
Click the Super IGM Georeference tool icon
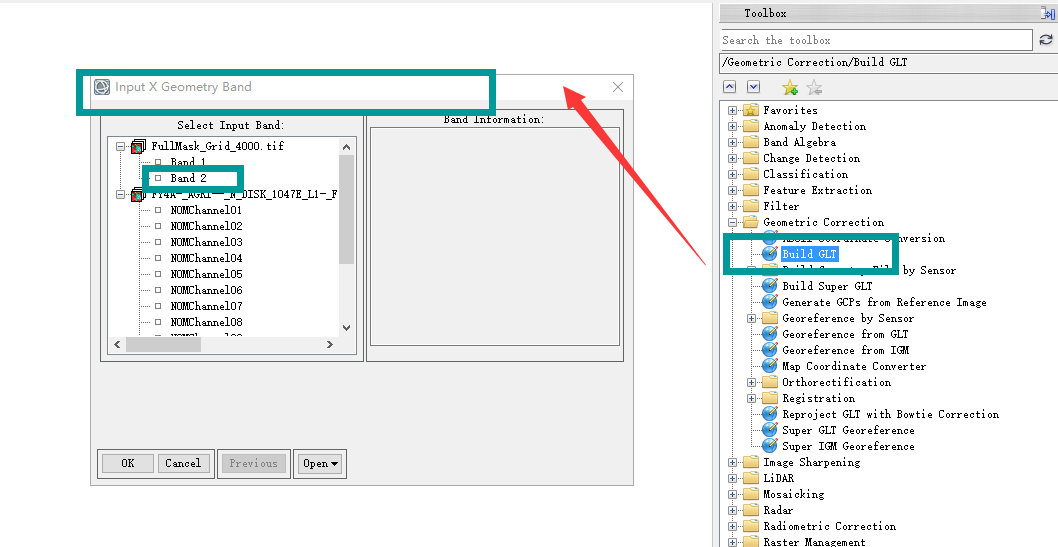[x=769, y=446]
